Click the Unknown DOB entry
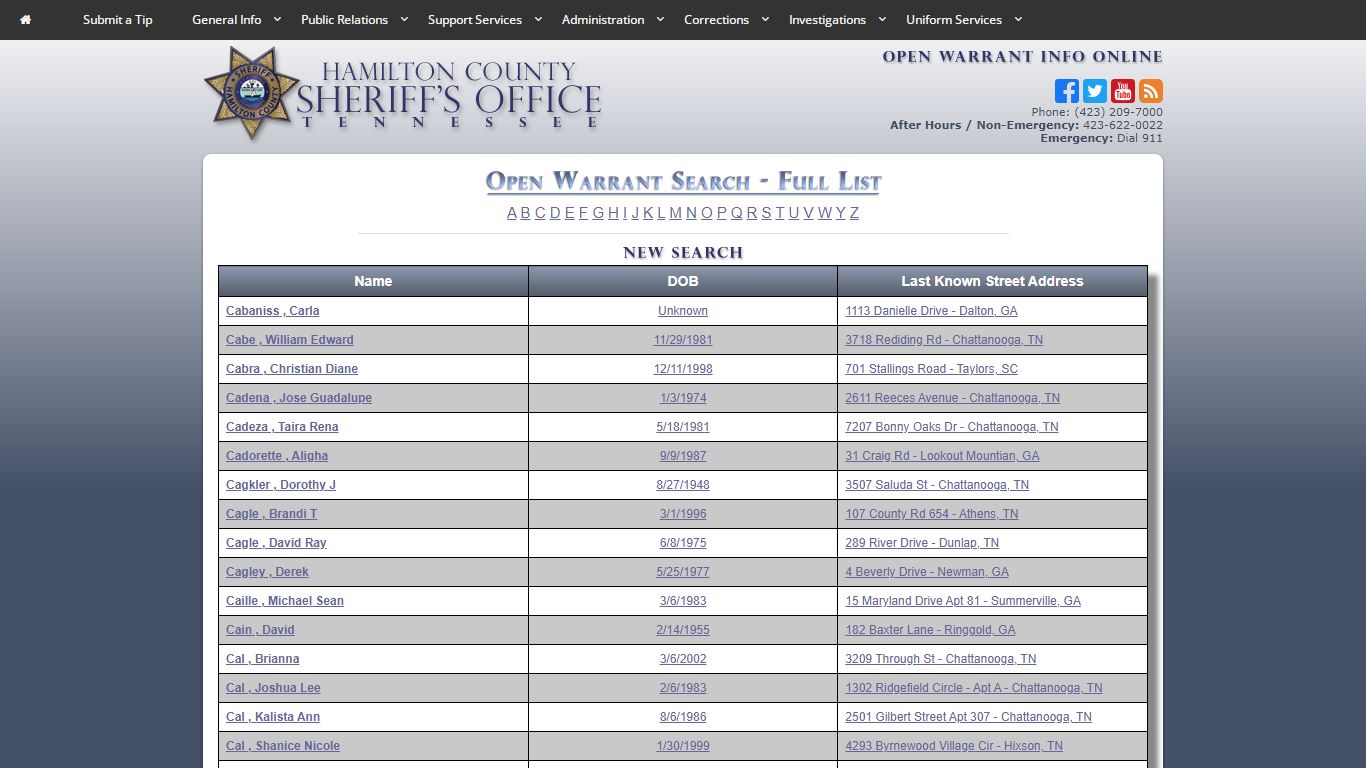 (x=683, y=311)
